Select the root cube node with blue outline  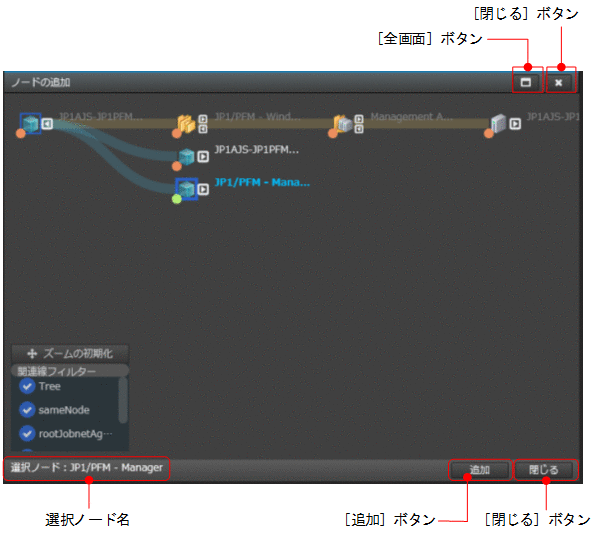pos(31,123)
